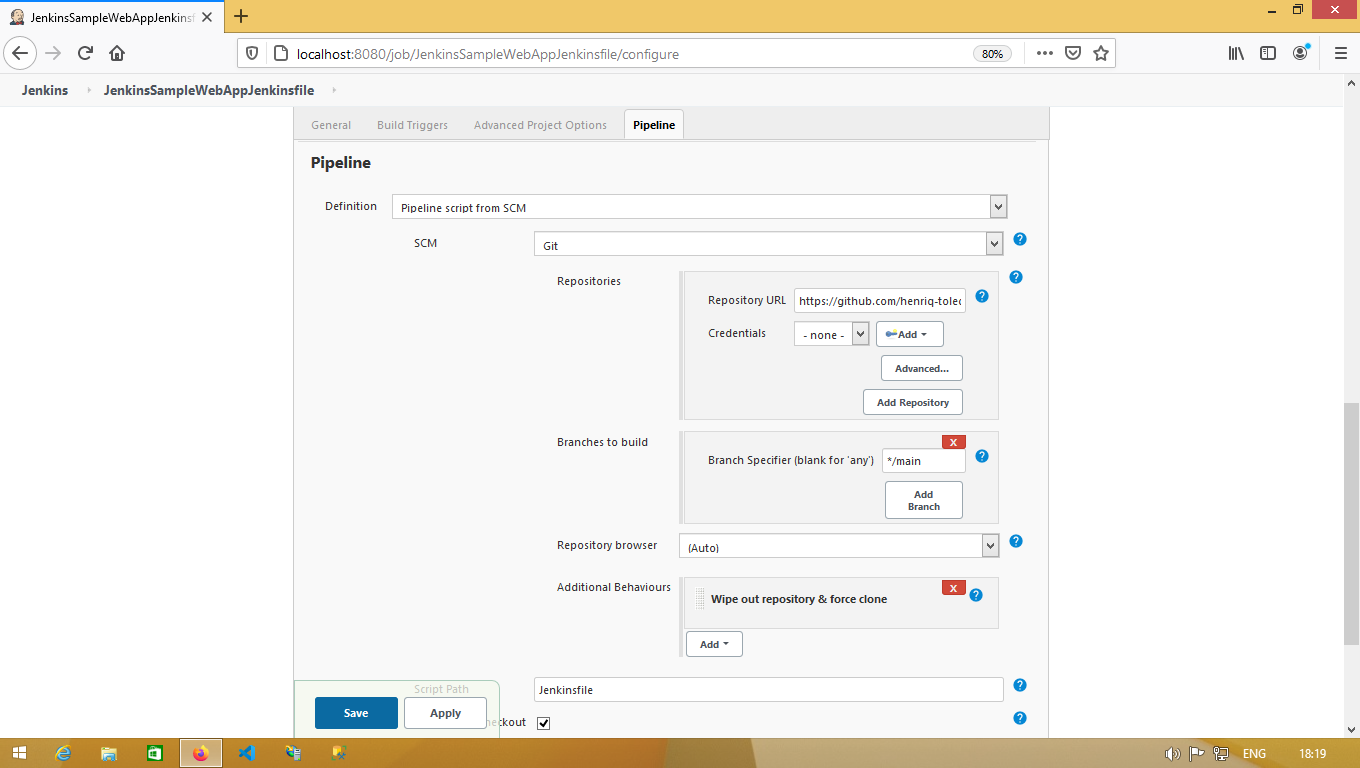Click the tracking protection shield icon

pyautogui.click(x=252, y=54)
